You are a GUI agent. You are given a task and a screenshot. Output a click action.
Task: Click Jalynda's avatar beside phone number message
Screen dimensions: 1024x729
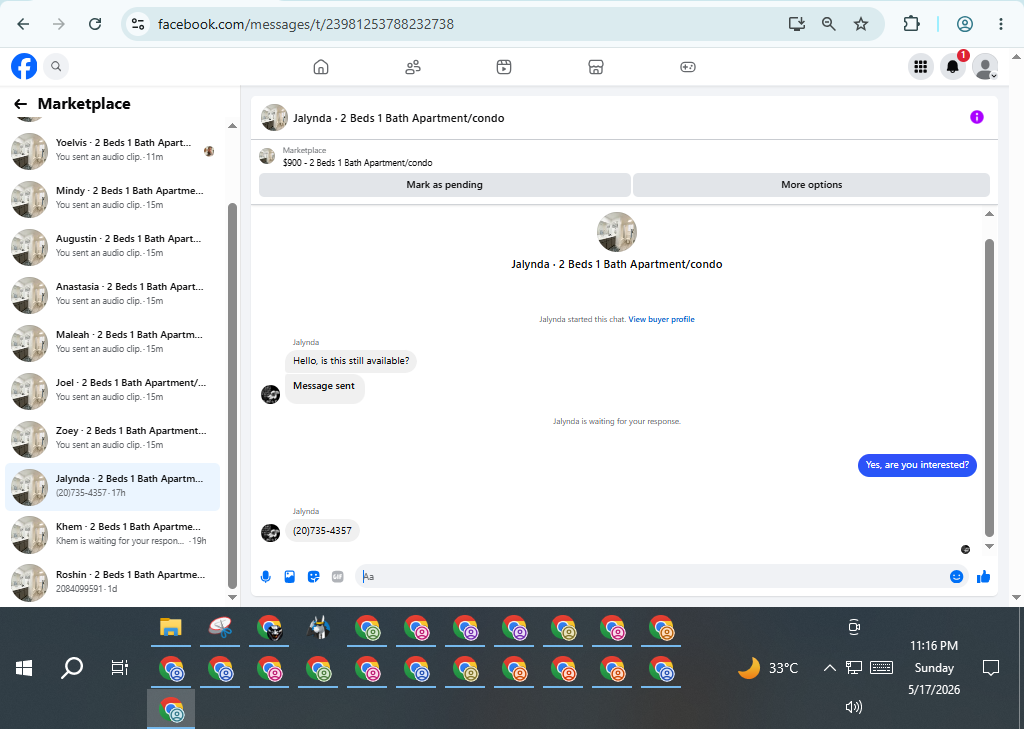(270, 532)
